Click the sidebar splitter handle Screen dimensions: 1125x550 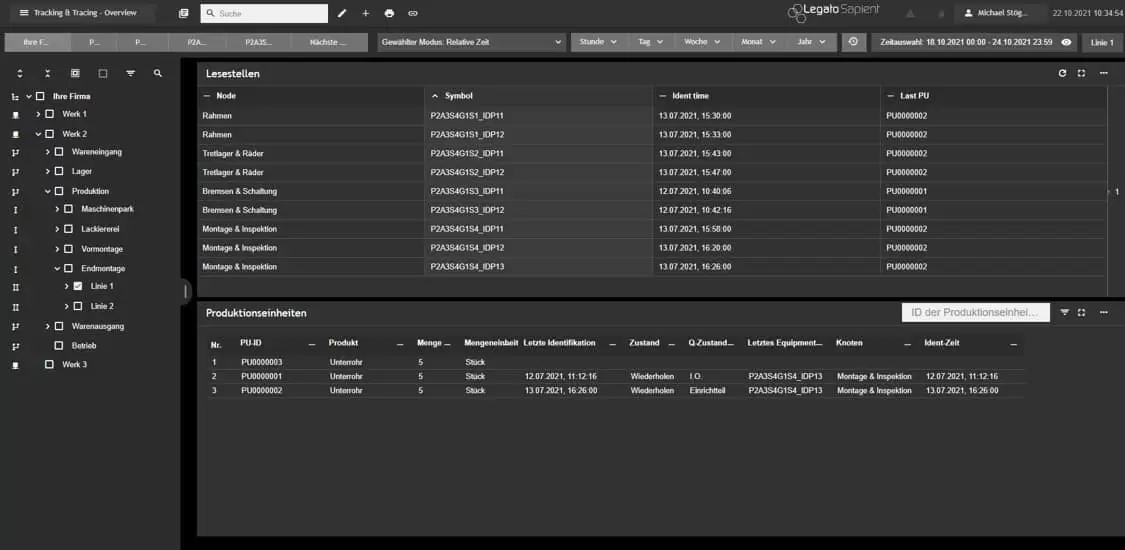(x=185, y=290)
